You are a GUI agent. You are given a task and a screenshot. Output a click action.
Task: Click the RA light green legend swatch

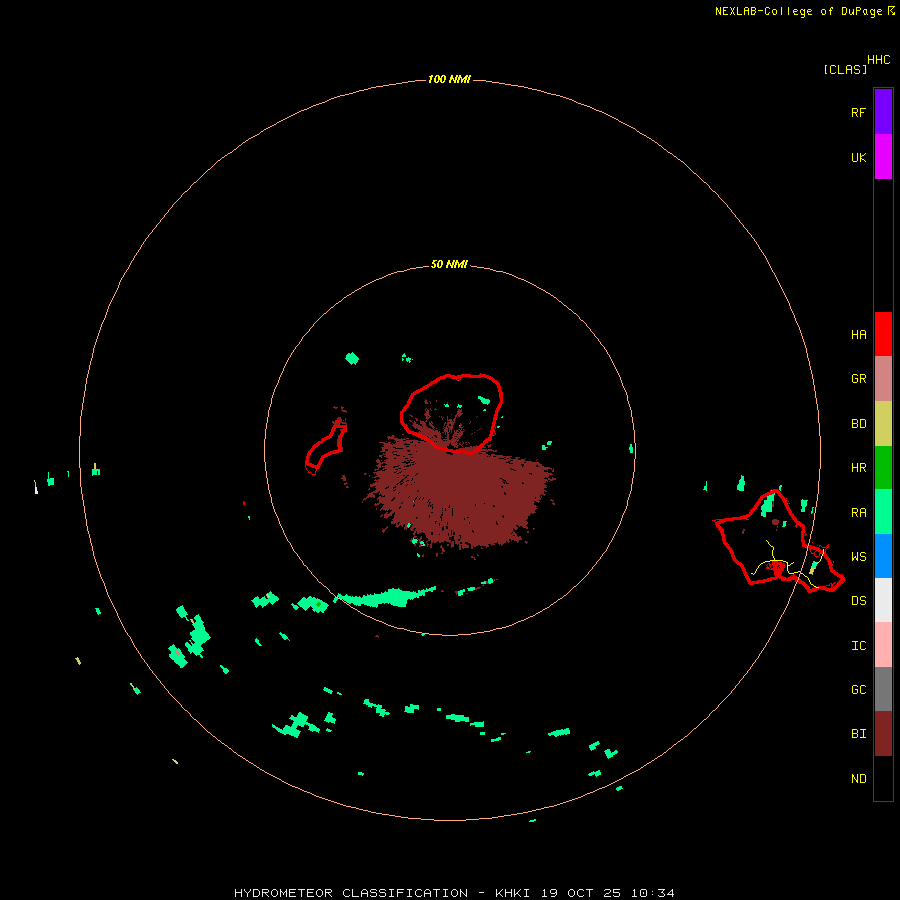[883, 512]
